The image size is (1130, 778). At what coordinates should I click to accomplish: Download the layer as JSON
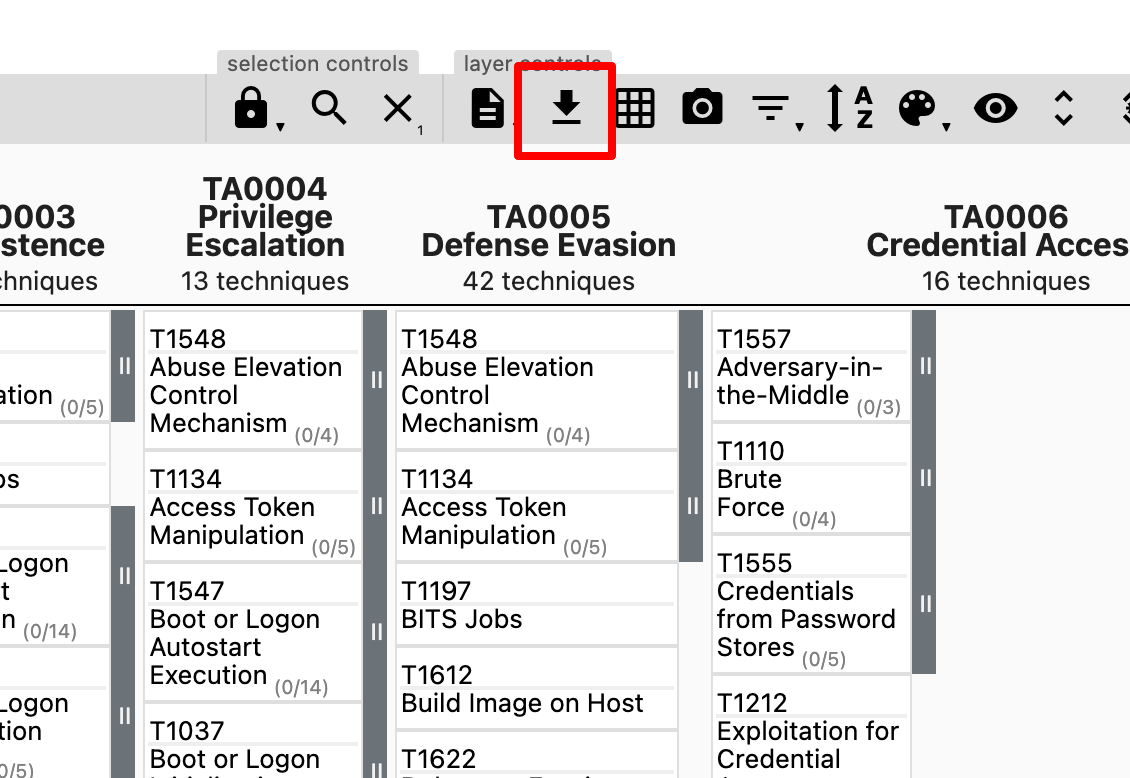click(567, 108)
